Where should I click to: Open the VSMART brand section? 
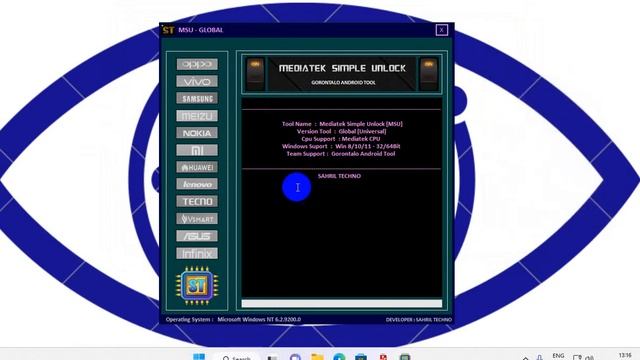[197, 219]
